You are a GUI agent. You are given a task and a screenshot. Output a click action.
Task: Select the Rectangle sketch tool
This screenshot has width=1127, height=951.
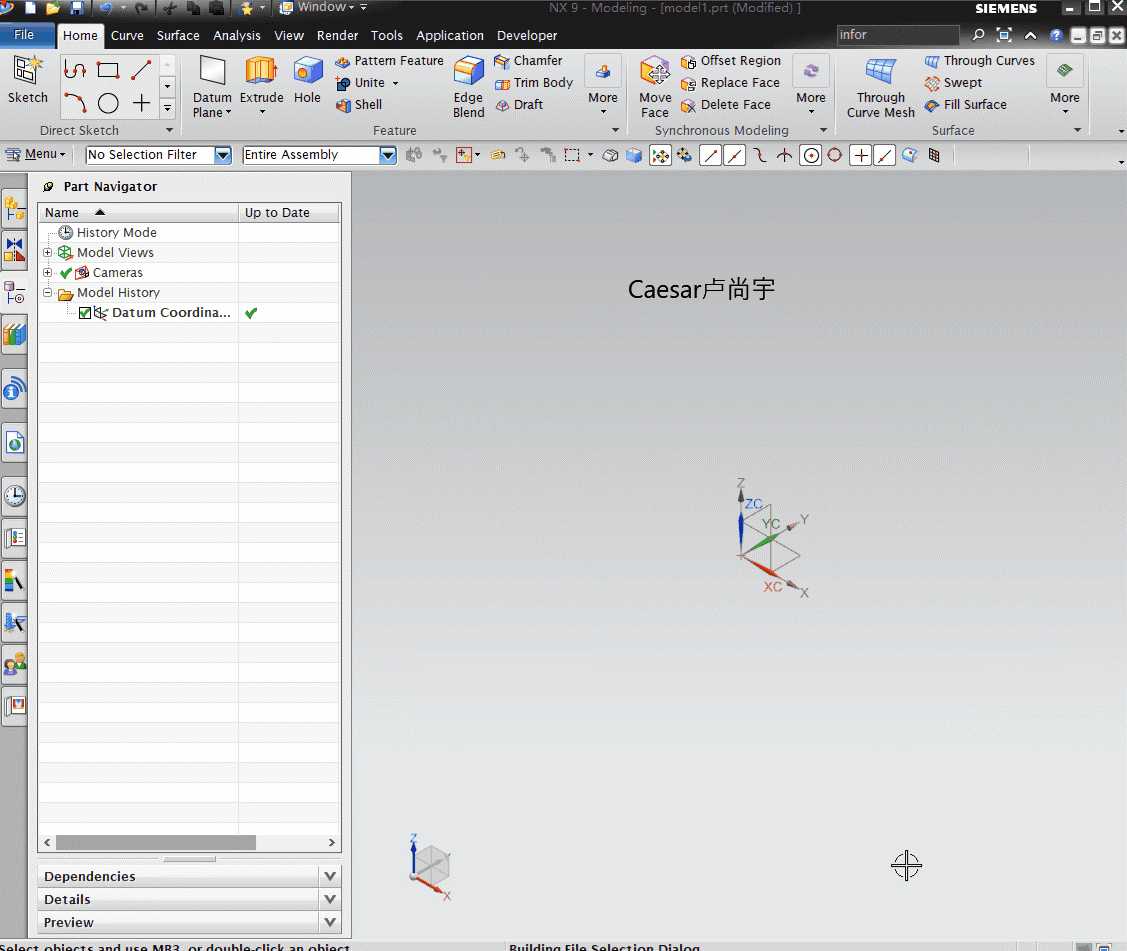[108, 70]
